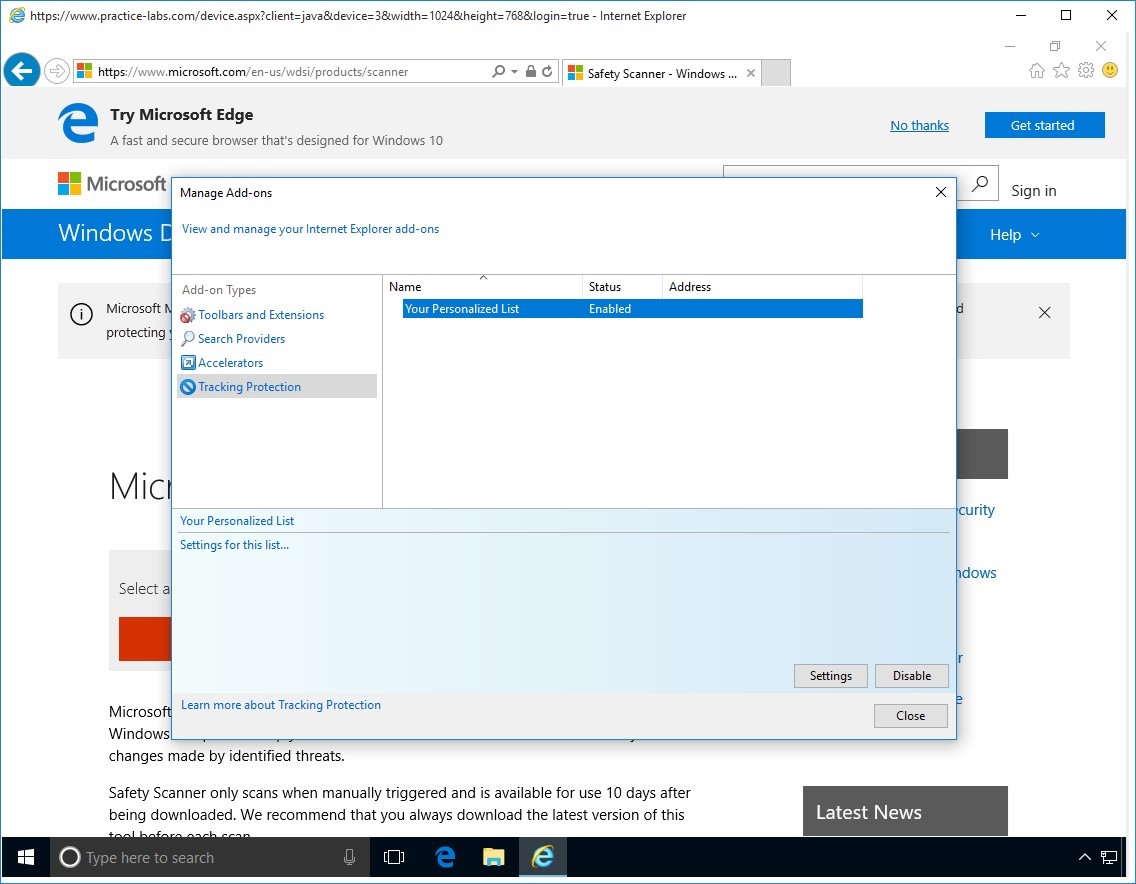Viewport: 1136px width, 884px height.
Task: Sort add-ons list by Name column
Action: [482, 287]
